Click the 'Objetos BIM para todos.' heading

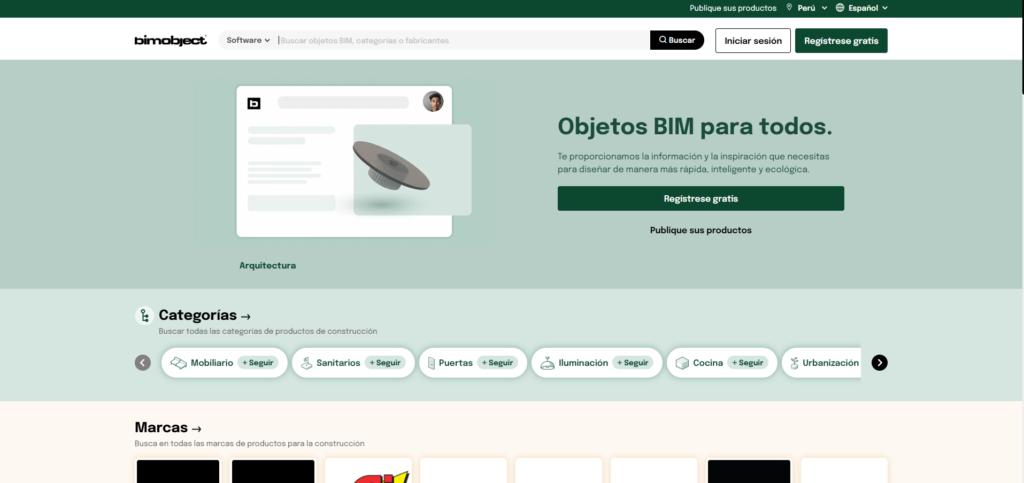(x=695, y=127)
